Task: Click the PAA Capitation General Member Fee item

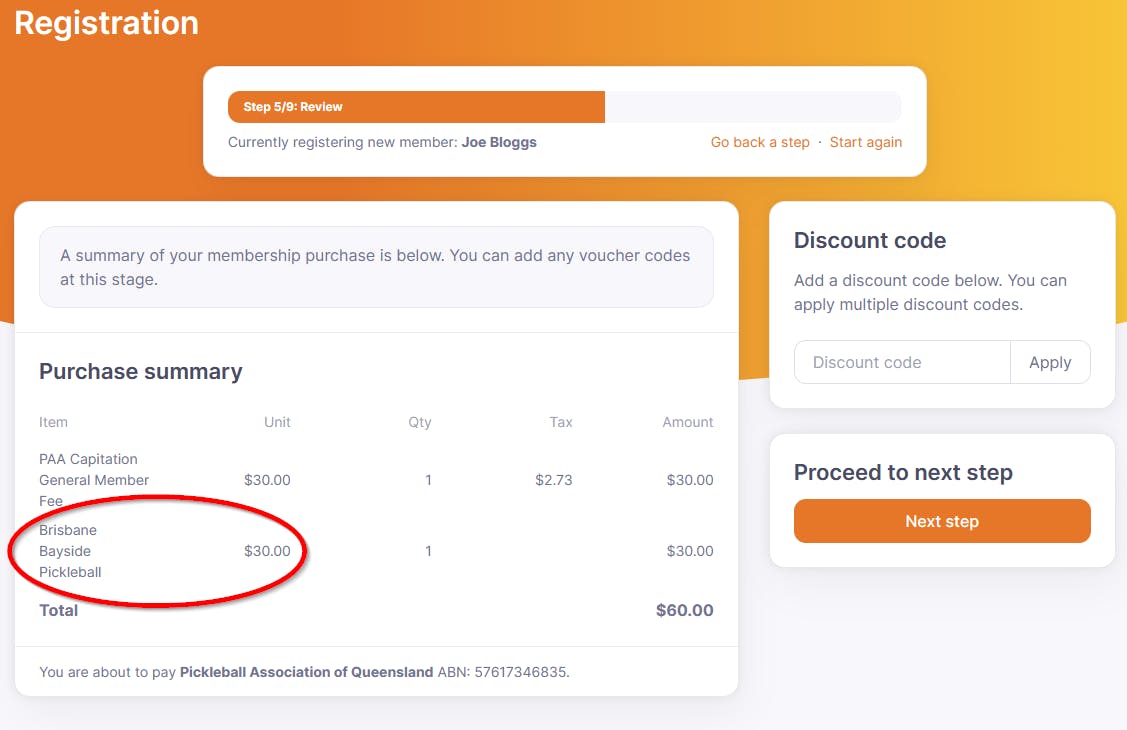Action: [x=93, y=480]
